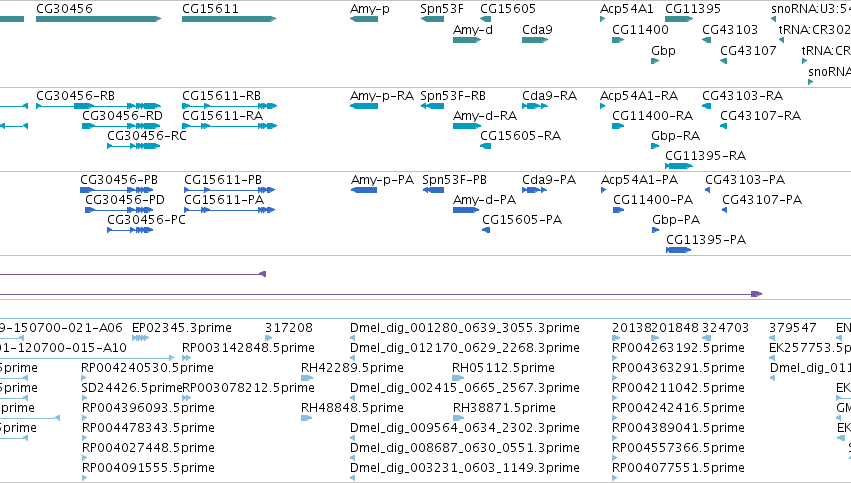The height and width of the screenshot is (483, 851).
Task: Click the CG11400-PA protein label
Action: coord(653,200)
